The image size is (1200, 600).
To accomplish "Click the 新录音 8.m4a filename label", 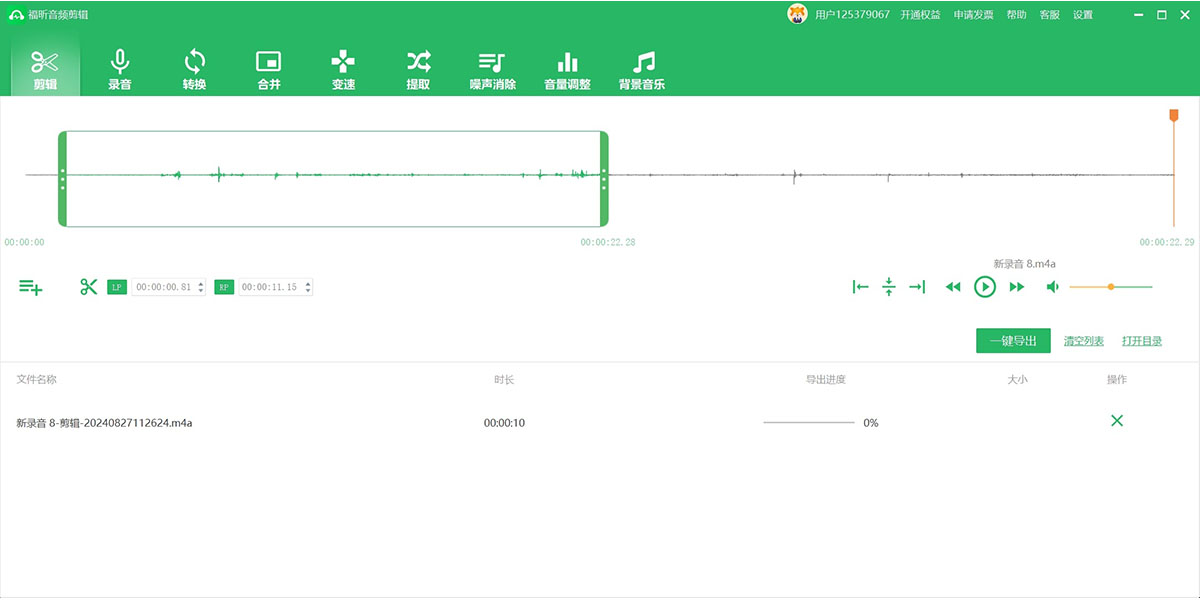I will [1024, 264].
